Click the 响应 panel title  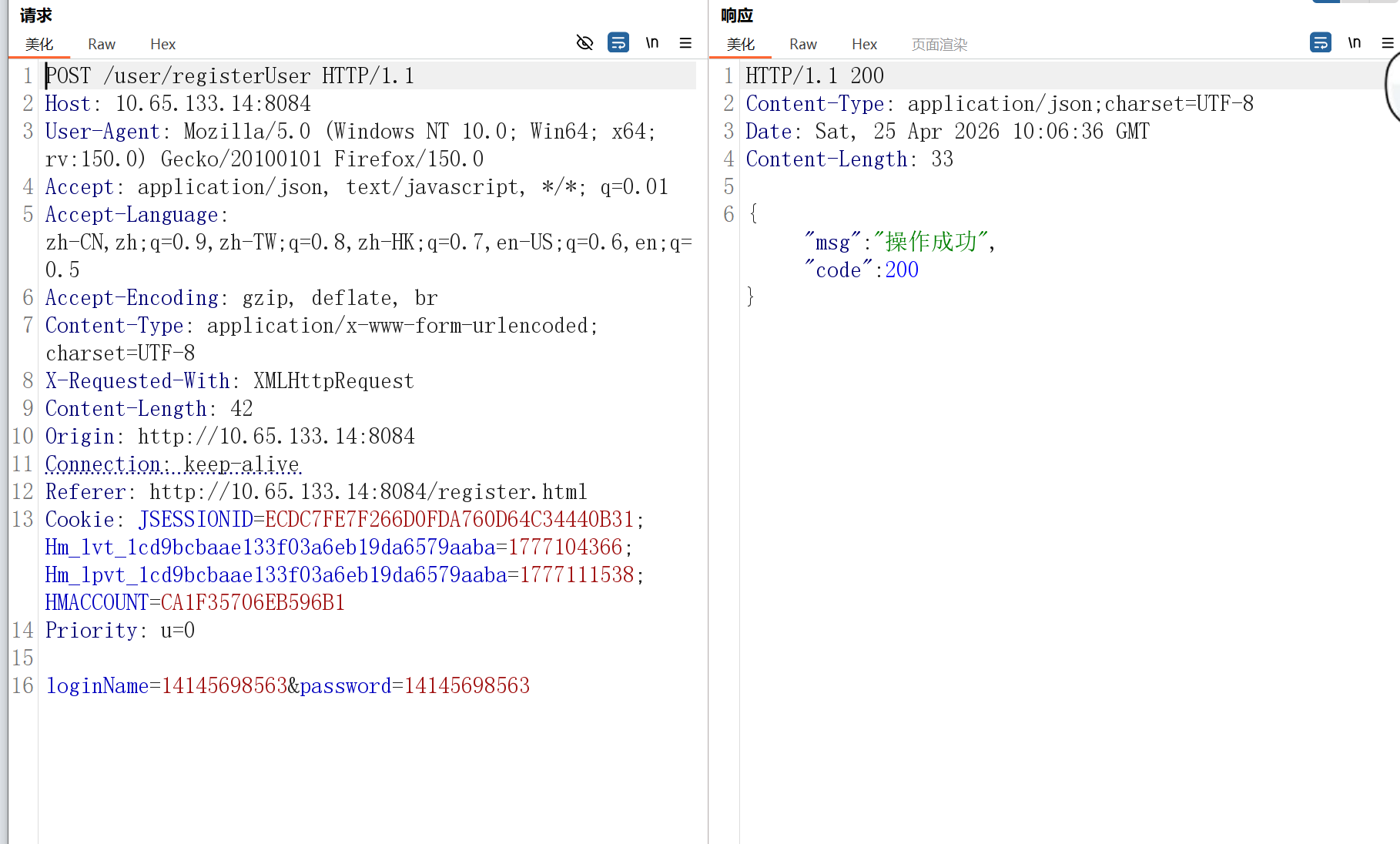tap(737, 15)
